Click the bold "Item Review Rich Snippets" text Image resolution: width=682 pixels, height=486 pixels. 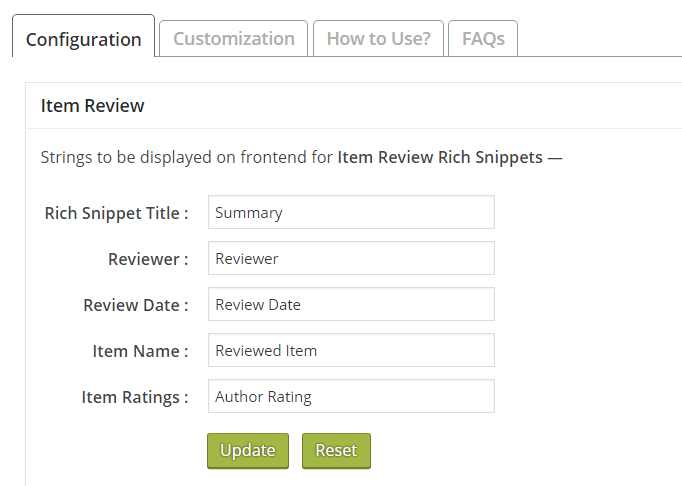tap(440, 157)
